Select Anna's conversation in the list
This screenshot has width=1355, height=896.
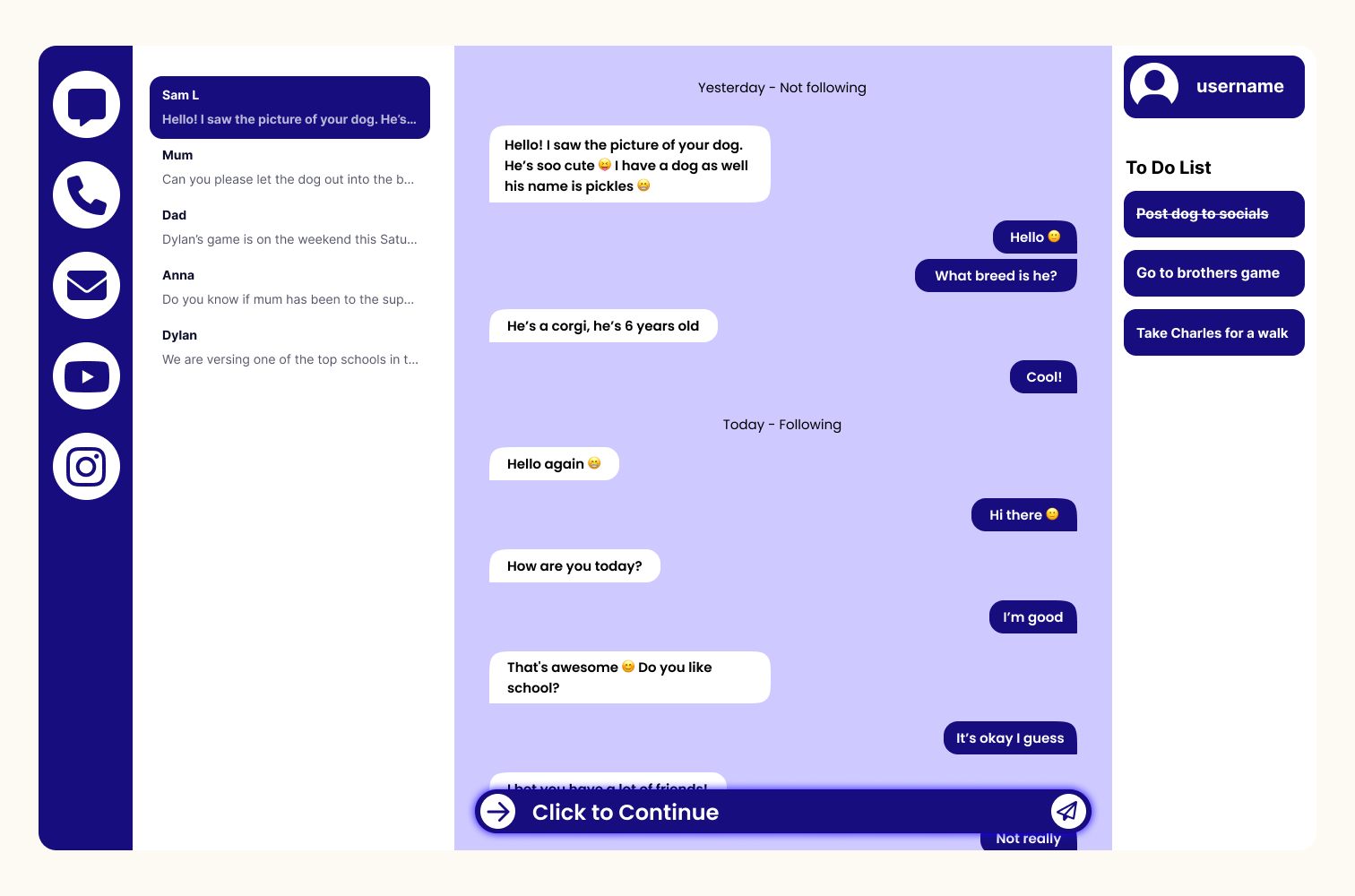coord(289,288)
